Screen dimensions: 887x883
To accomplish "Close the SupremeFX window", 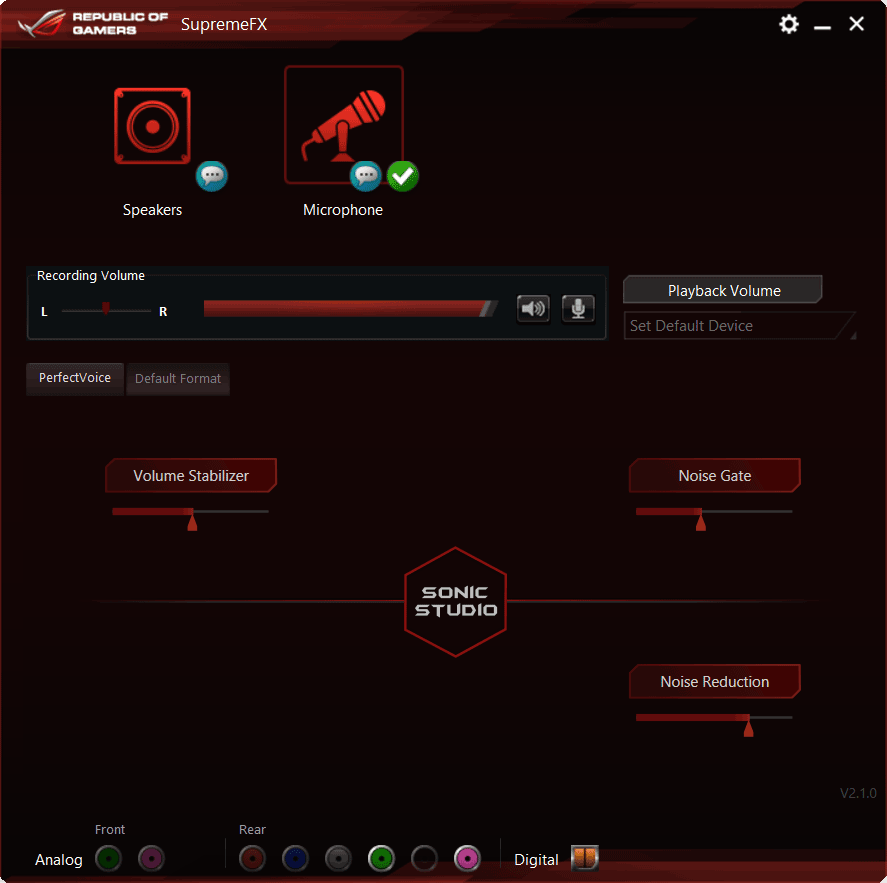I will tap(856, 24).
